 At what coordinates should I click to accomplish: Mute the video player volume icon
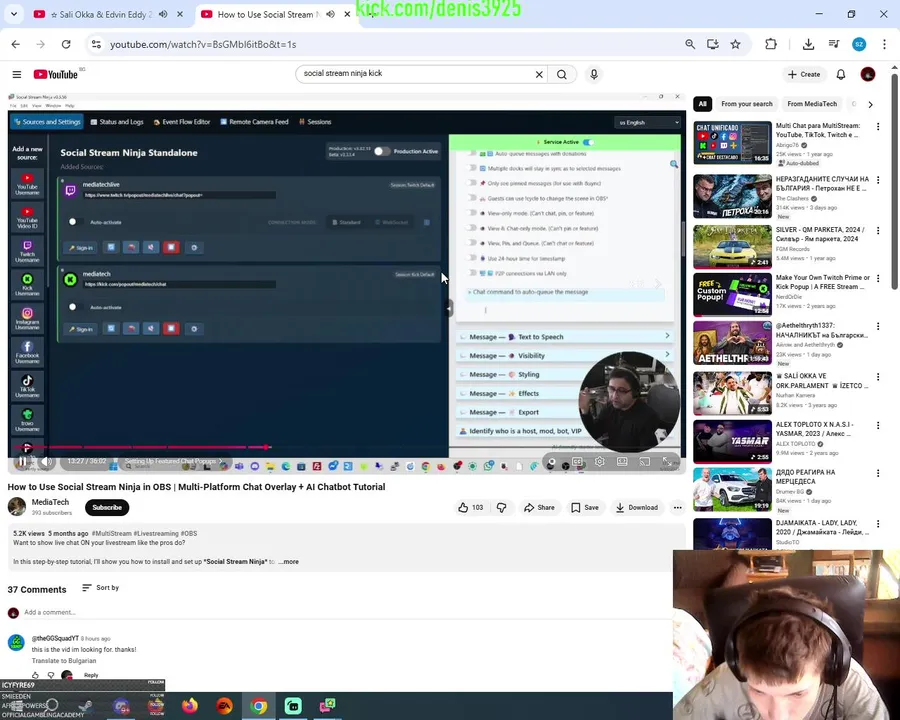(x=47, y=461)
